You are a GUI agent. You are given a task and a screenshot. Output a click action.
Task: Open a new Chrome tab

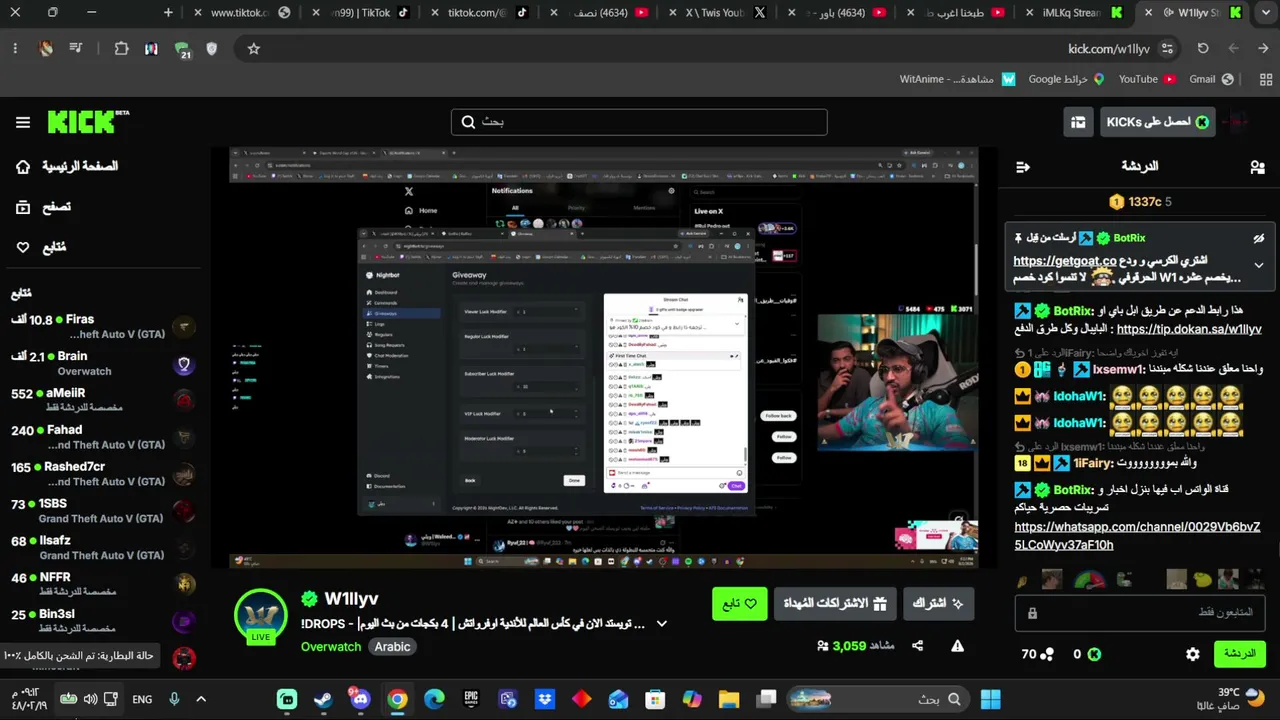tap(168, 13)
